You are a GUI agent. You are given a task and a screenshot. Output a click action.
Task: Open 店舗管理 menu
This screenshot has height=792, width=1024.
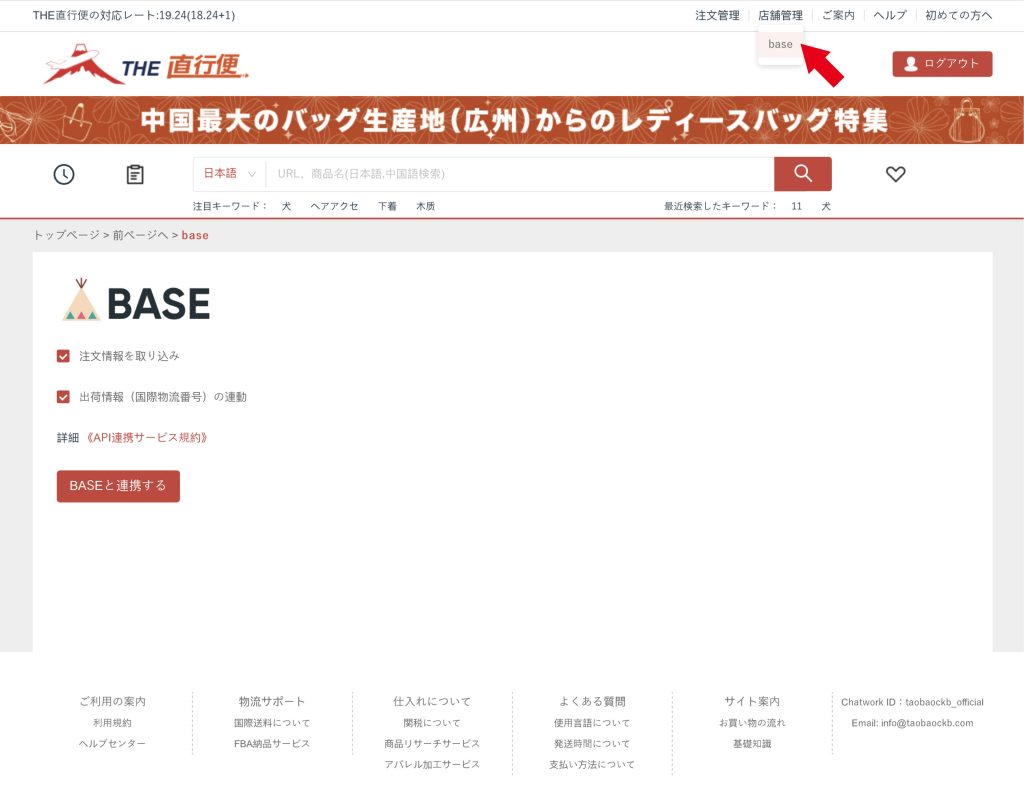pos(780,15)
